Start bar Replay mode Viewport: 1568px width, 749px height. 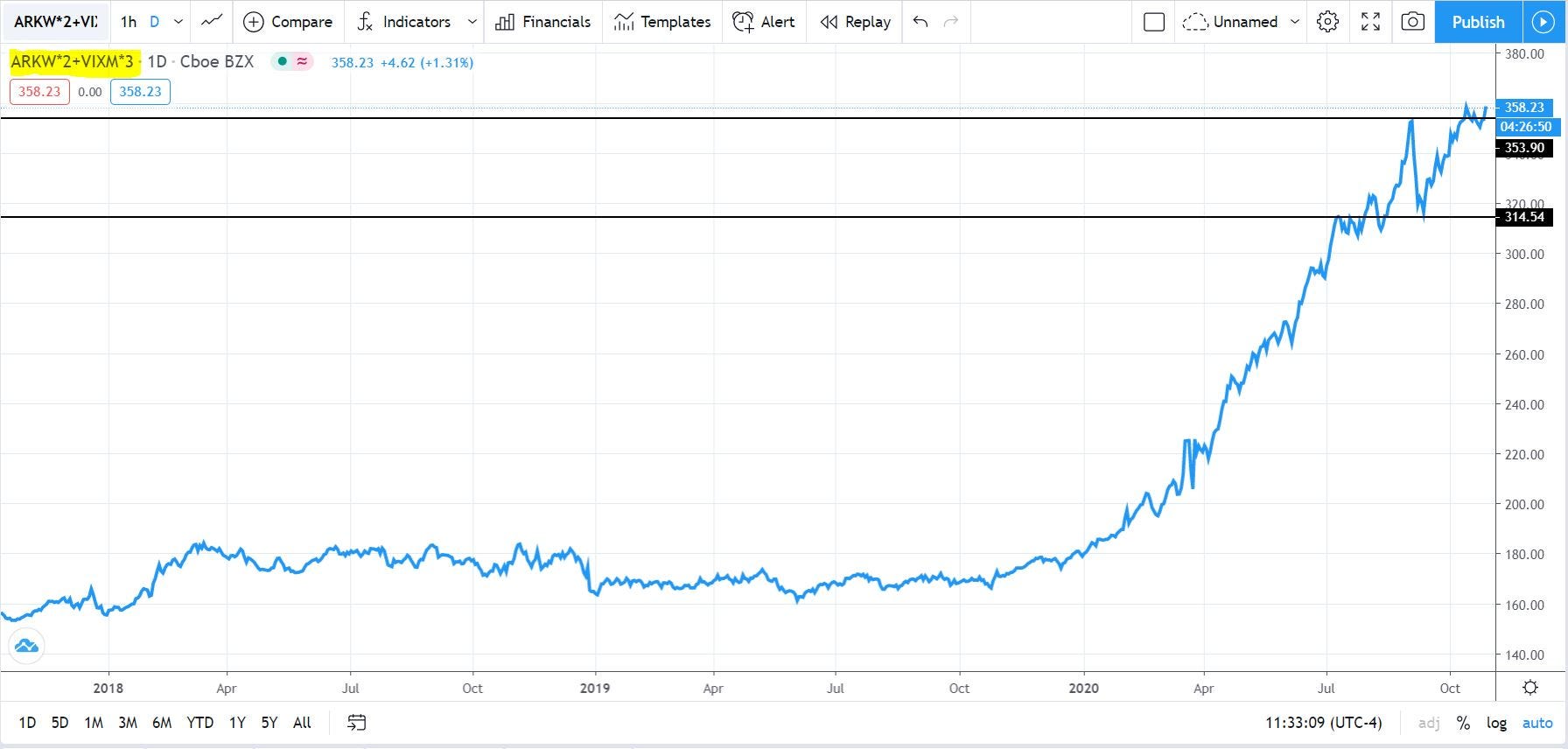click(855, 22)
